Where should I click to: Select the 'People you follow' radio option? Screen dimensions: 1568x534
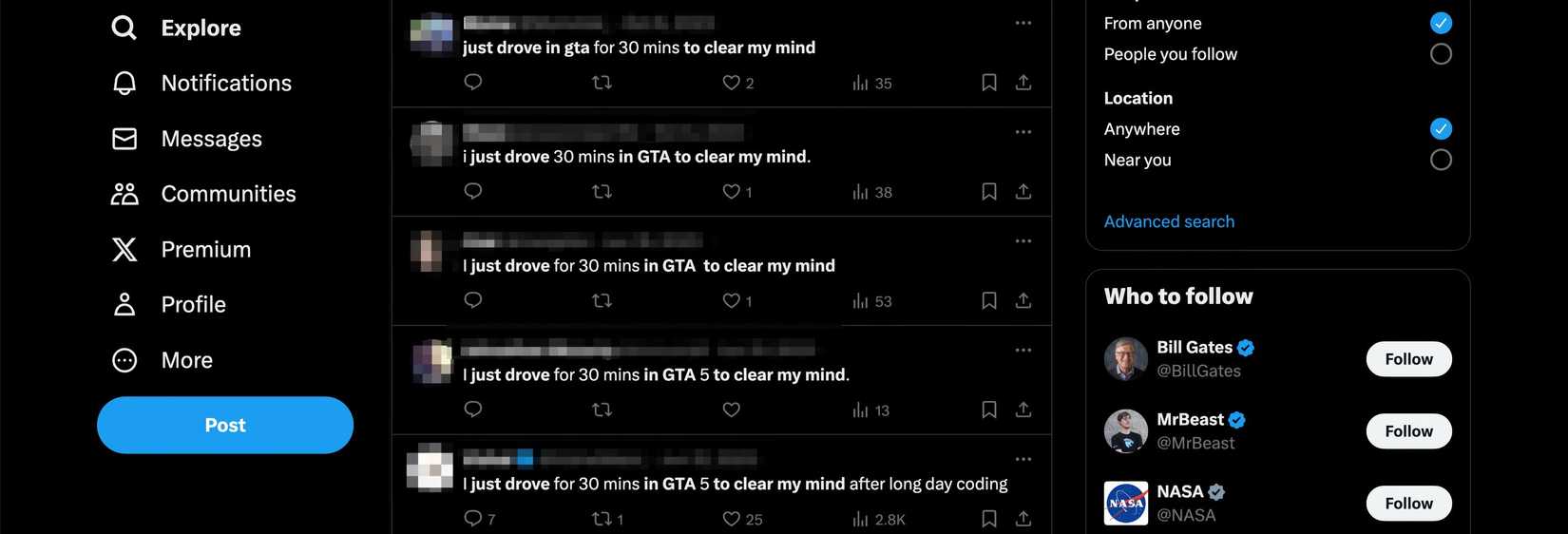1441,54
